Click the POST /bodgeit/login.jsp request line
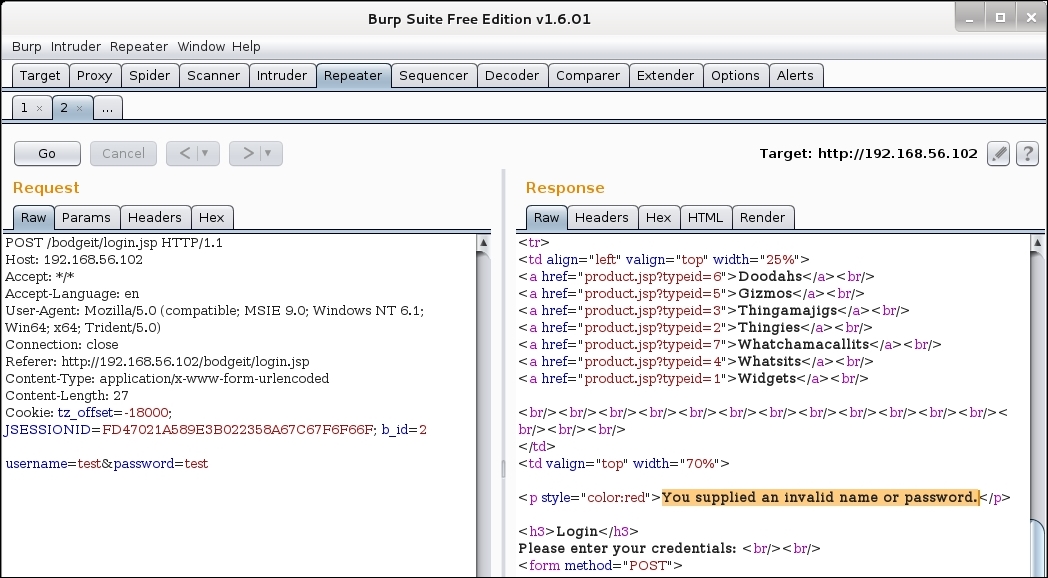The image size is (1048, 578). pos(114,243)
